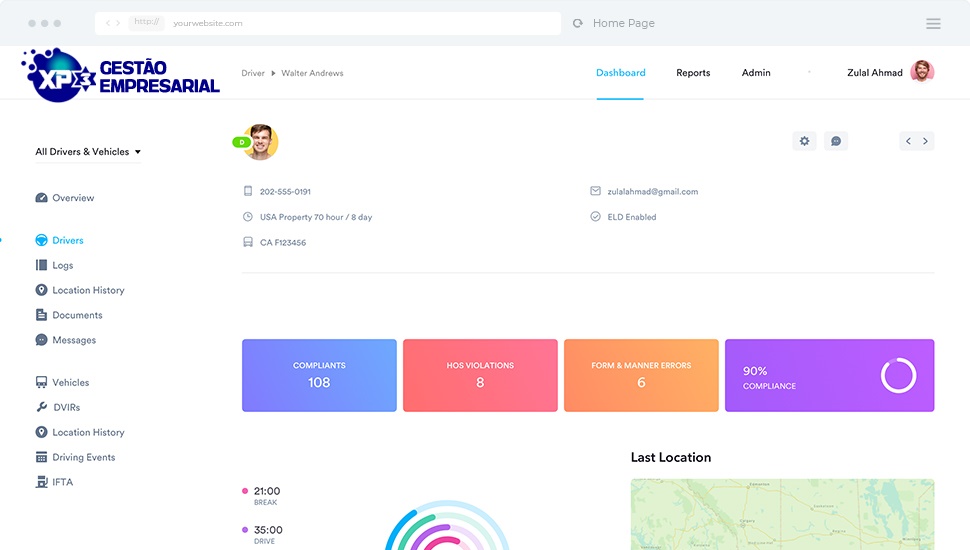Open the Dashboard tab
The height and width of the screenshot is (550, 970).
click(620, 72)
